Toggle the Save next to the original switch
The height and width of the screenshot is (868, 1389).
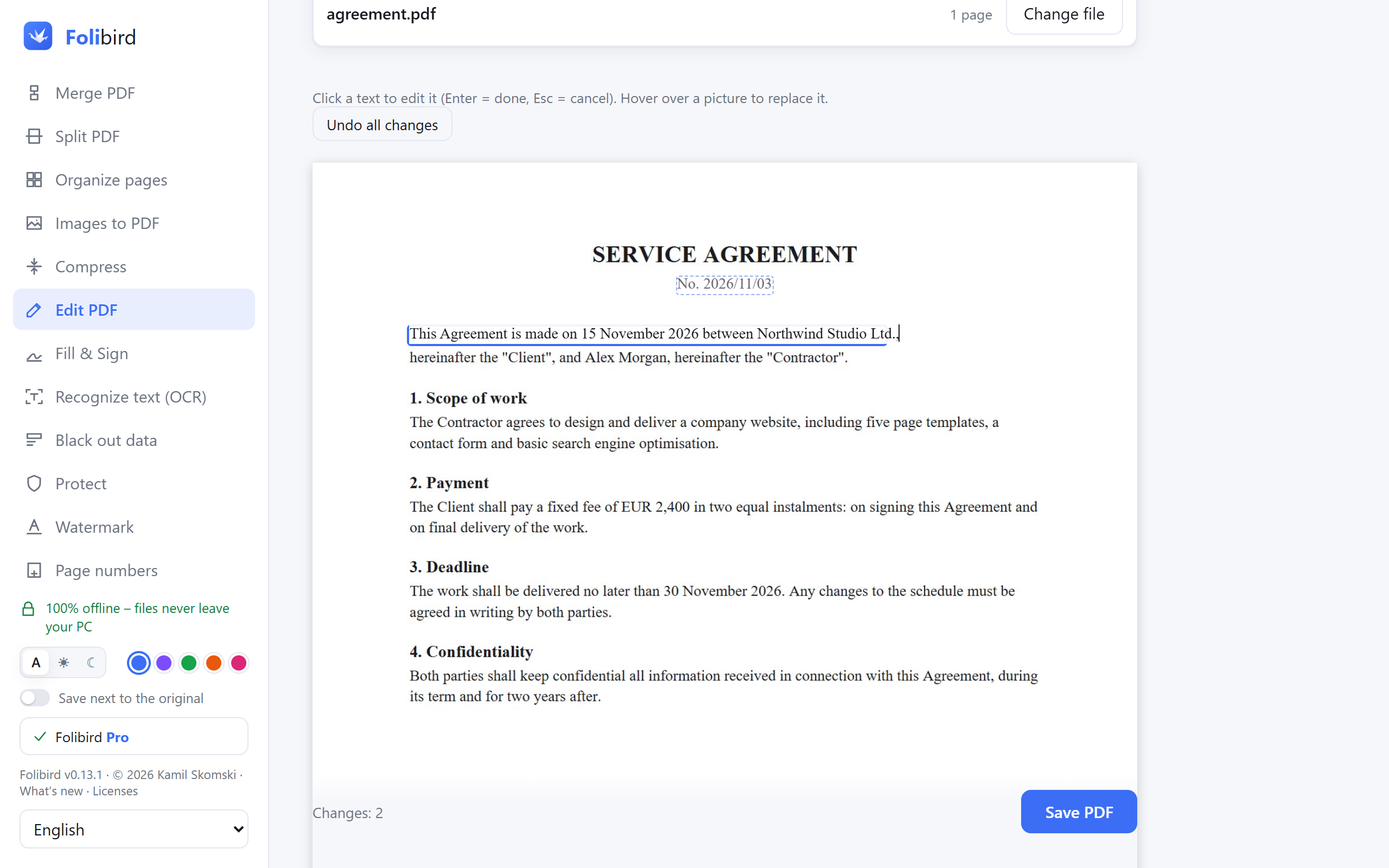[x=34, y=698]
